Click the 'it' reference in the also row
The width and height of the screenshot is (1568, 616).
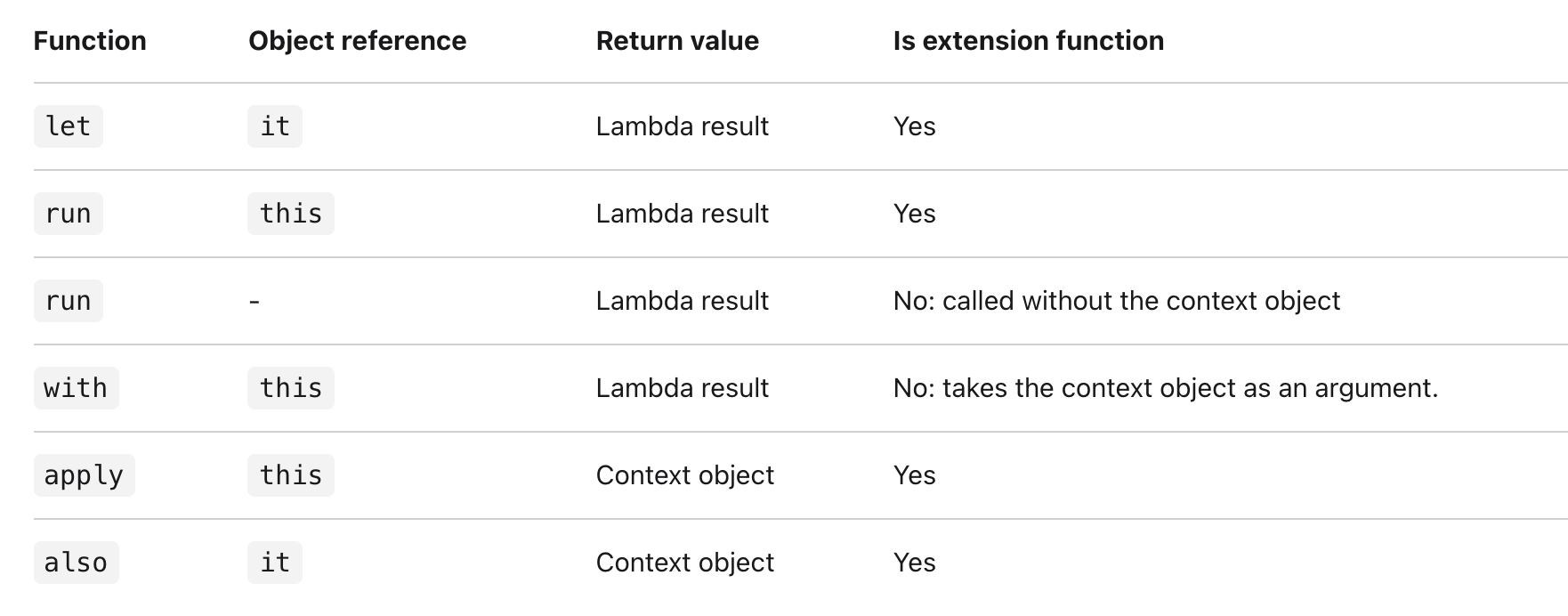(275, 563)
